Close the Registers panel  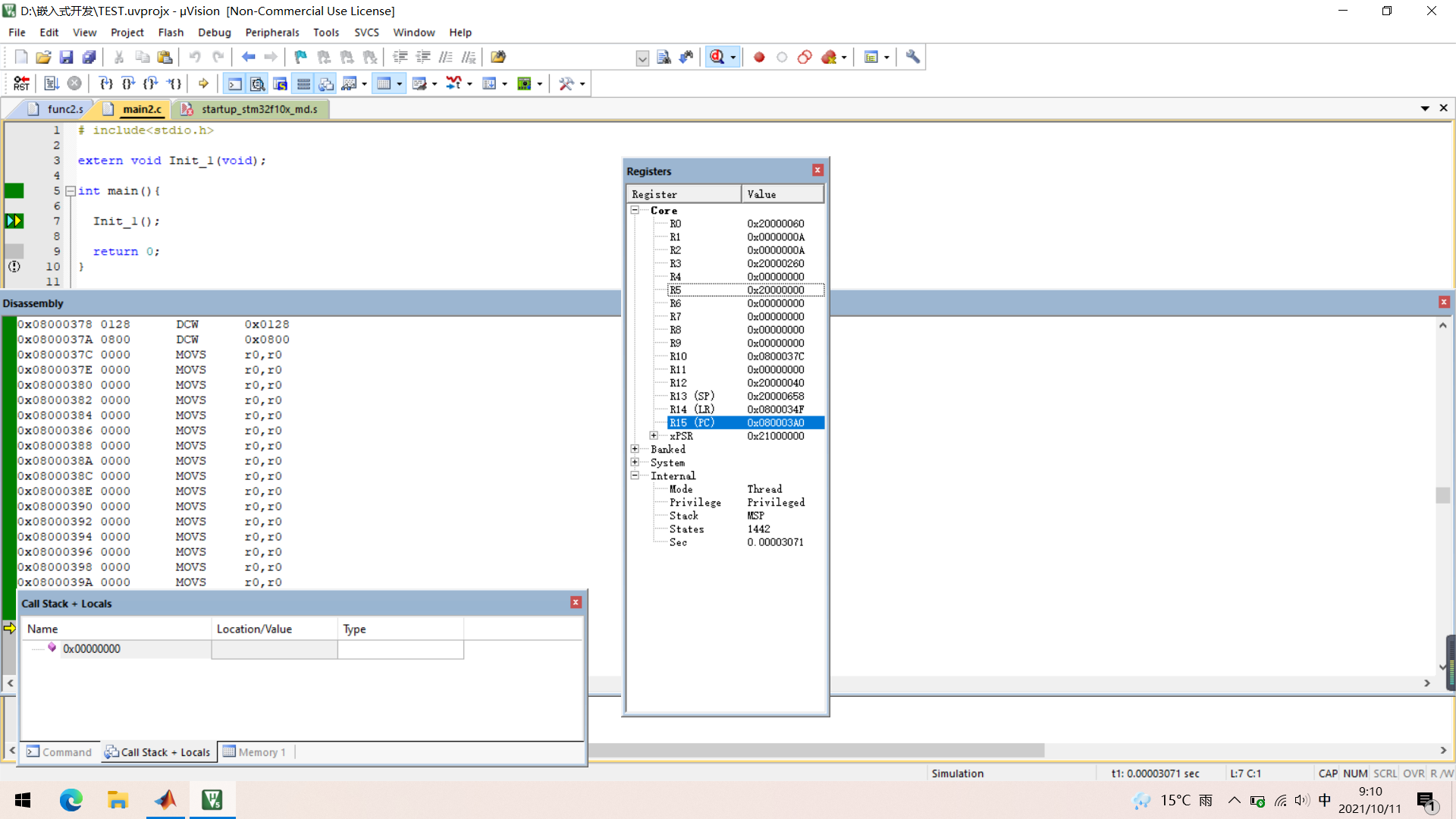pyautogui.click(x=817, y=171)
